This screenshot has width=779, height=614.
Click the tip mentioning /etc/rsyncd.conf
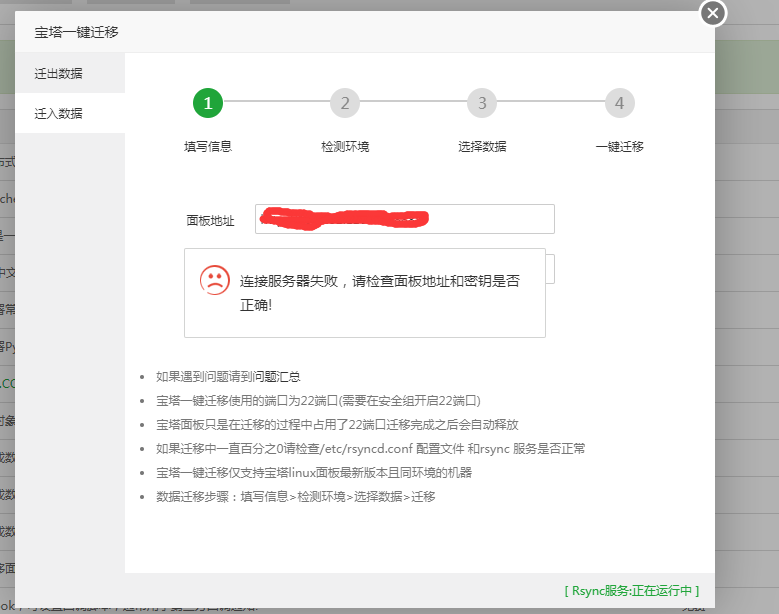pyautogui.click(x=371, y=449)
